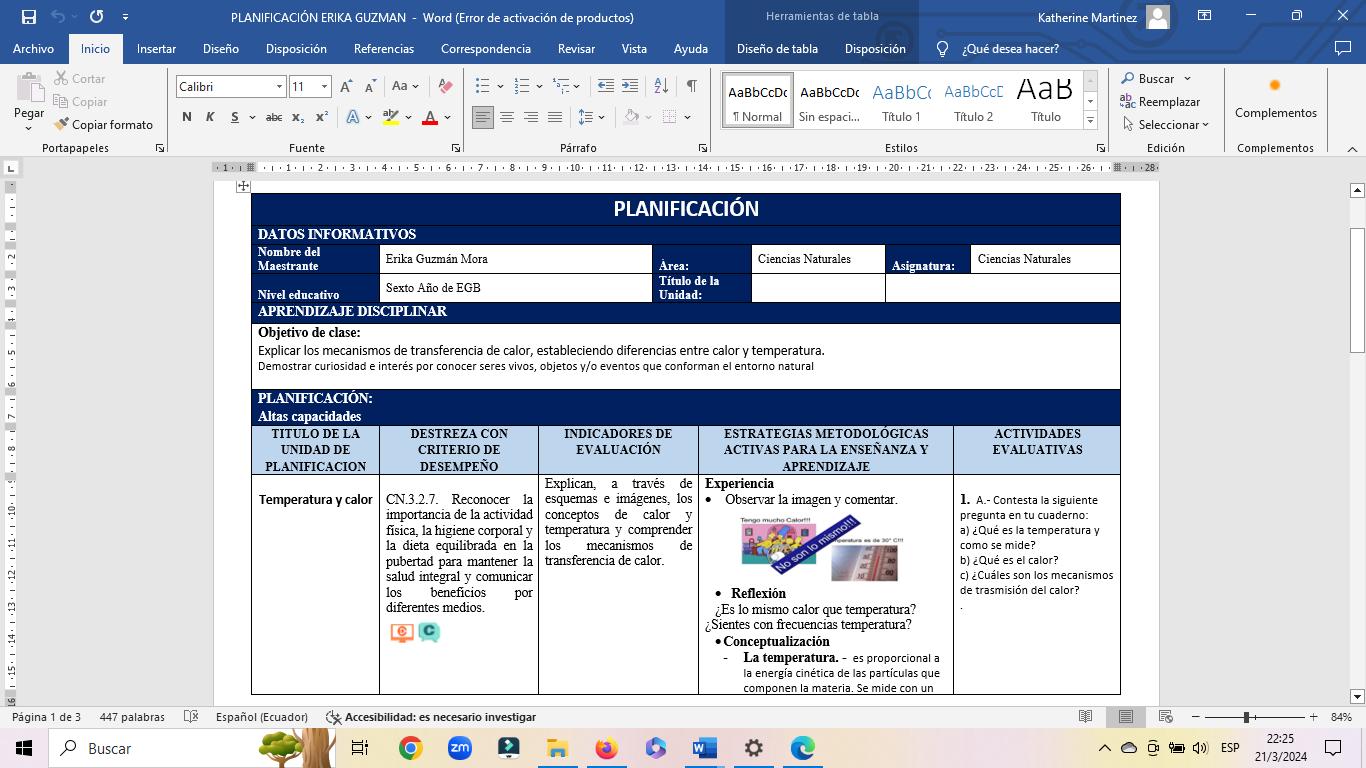The height and width of the screenshot is (768, 1366).
Task: Toggle strikethrough on the text
Action: (273, 117)
